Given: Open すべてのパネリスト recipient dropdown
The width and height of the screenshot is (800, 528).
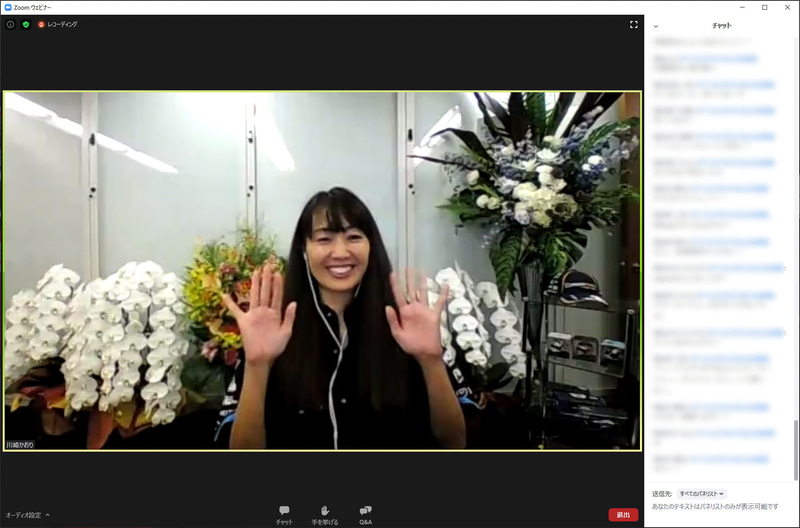Looking at the screenshot, I should [x=702, y=494].
